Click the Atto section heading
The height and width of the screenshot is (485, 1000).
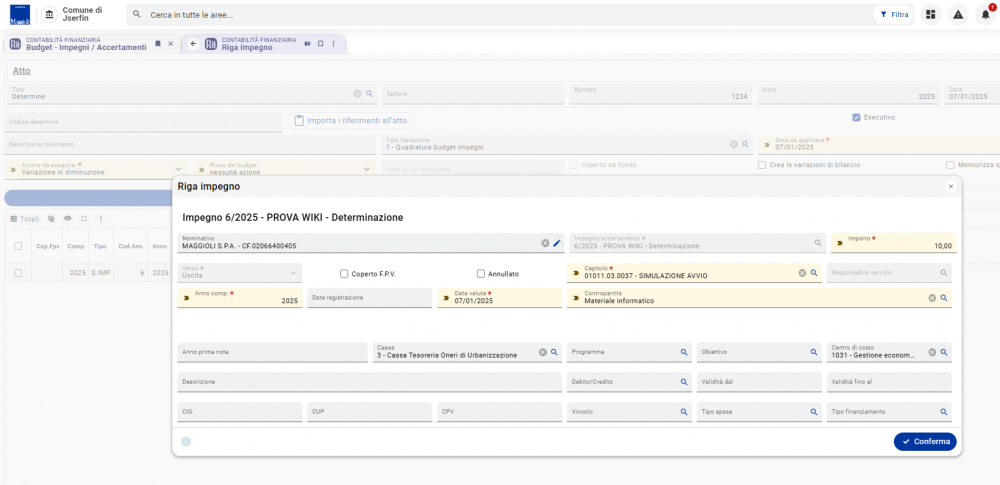click(22, 71)
